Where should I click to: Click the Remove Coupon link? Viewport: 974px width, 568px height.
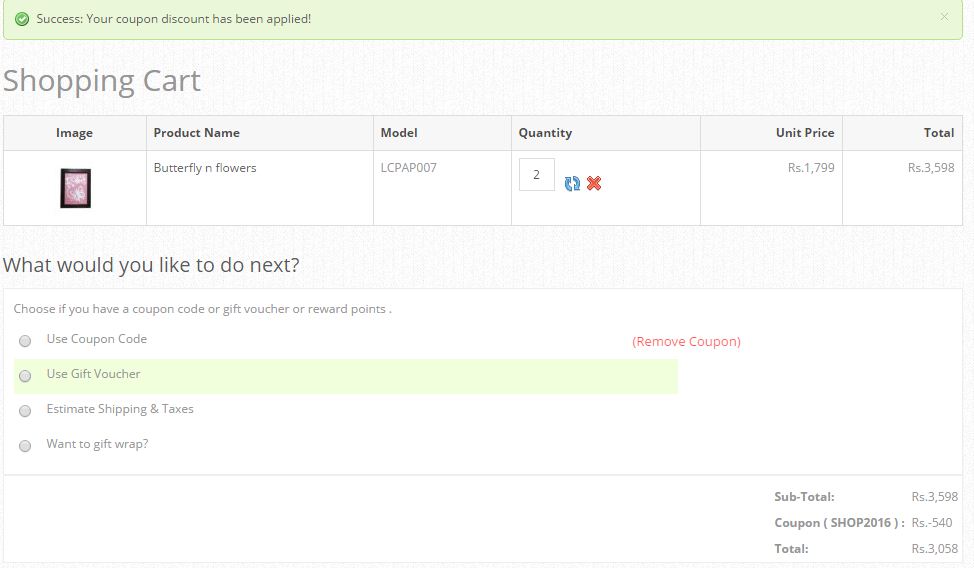686,342
